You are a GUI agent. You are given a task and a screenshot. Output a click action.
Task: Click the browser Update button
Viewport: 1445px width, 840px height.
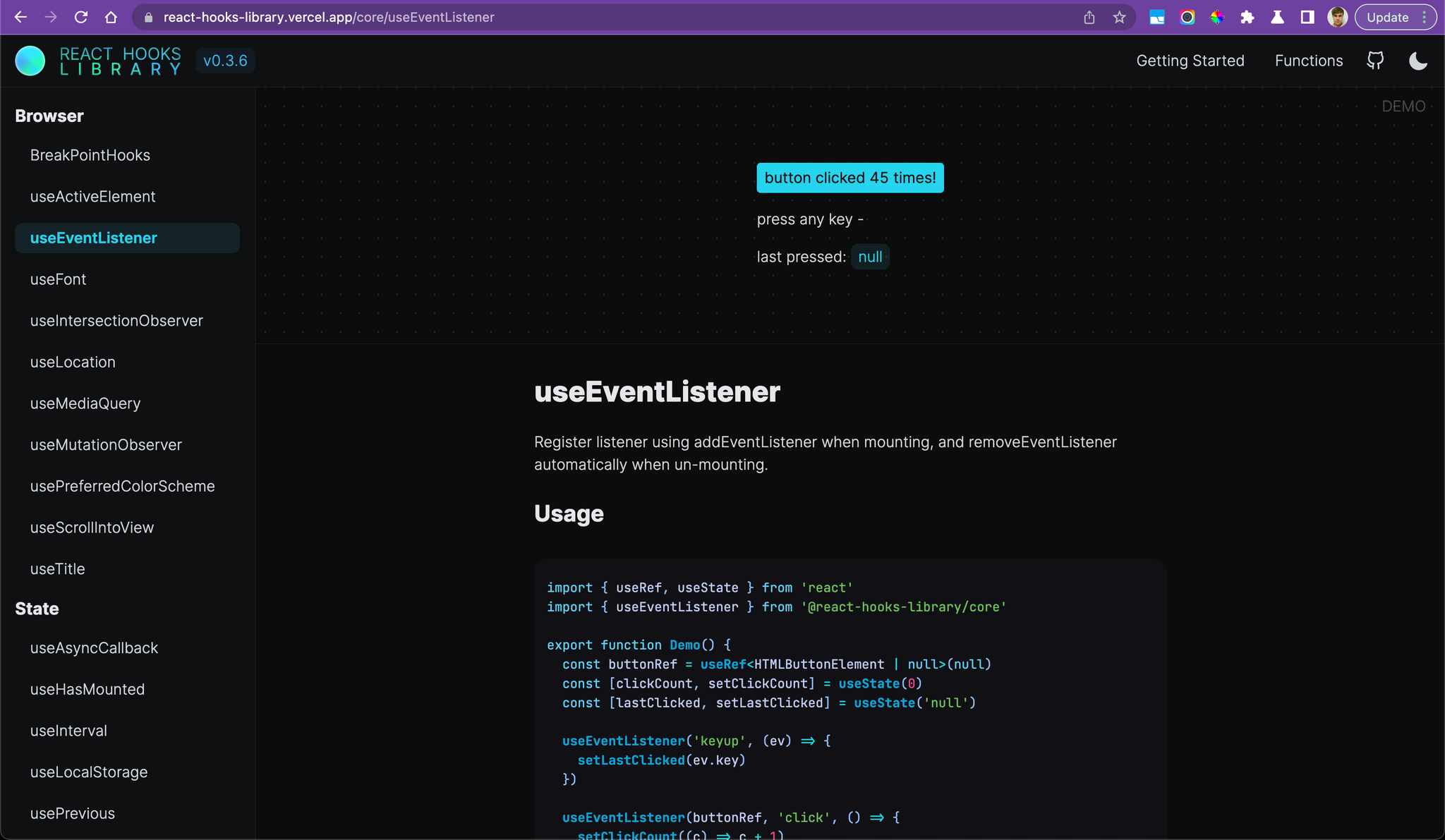(x=1387, y=17)
